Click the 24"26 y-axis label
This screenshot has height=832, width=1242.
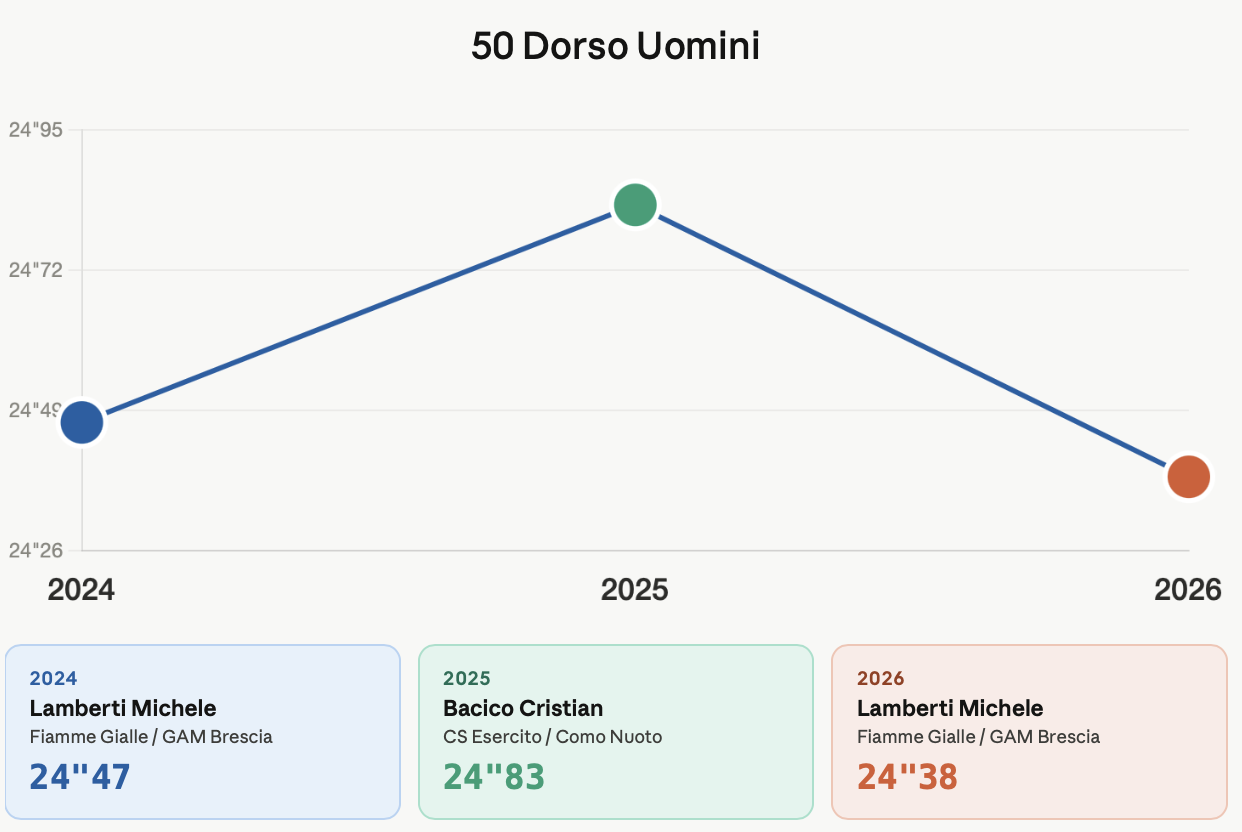coord(36,550)
